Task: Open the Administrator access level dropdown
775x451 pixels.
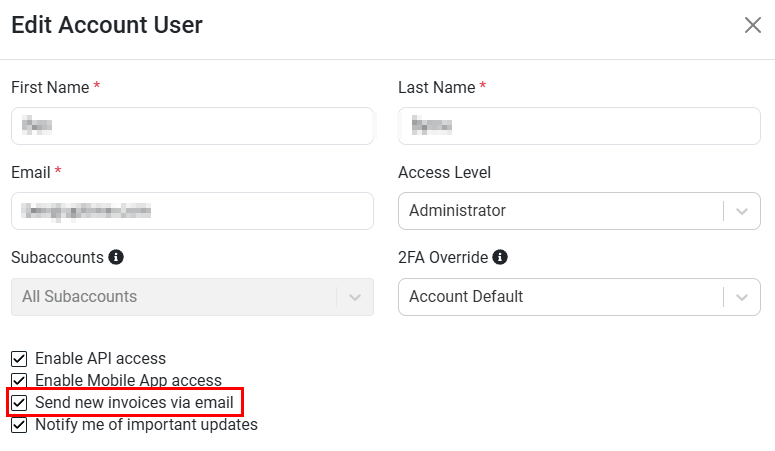Action: [x=579, y=211]
